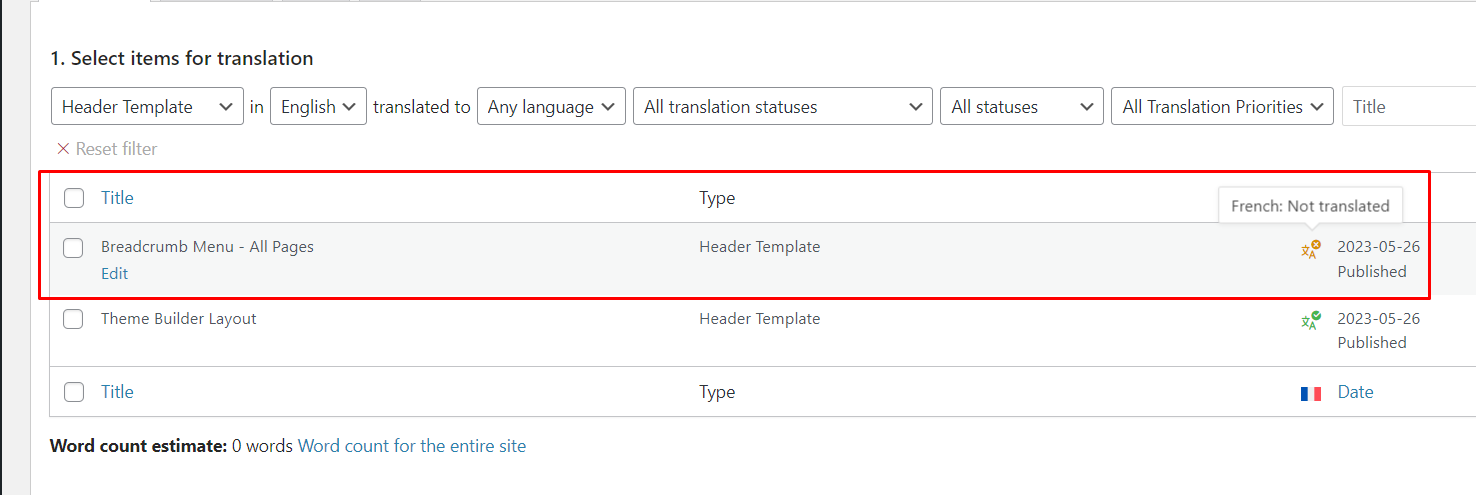Click the Title column link in table footer

tap(117, 392)
